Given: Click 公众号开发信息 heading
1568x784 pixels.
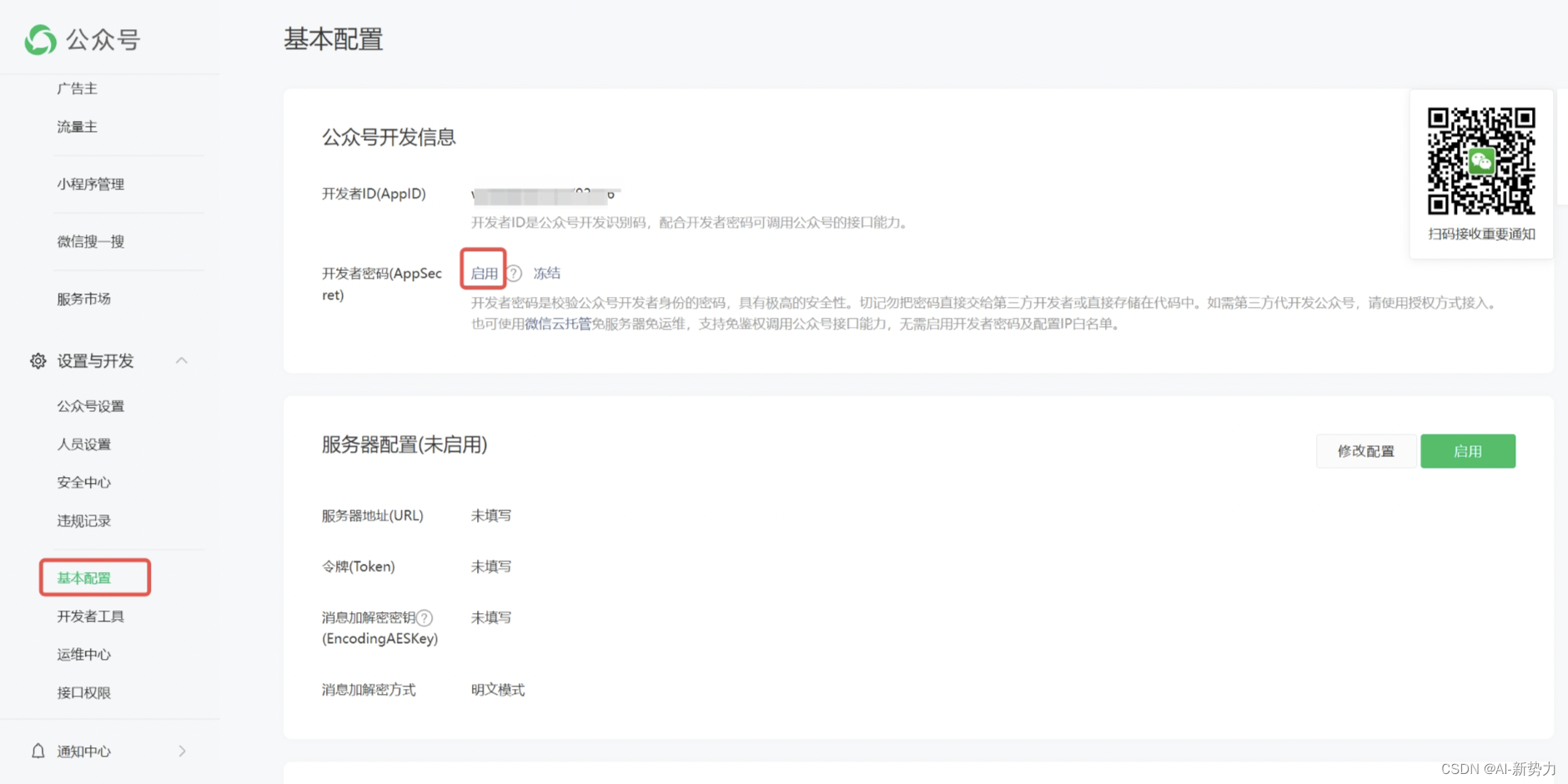Looking at the screenshot, I should coord(389,137).
